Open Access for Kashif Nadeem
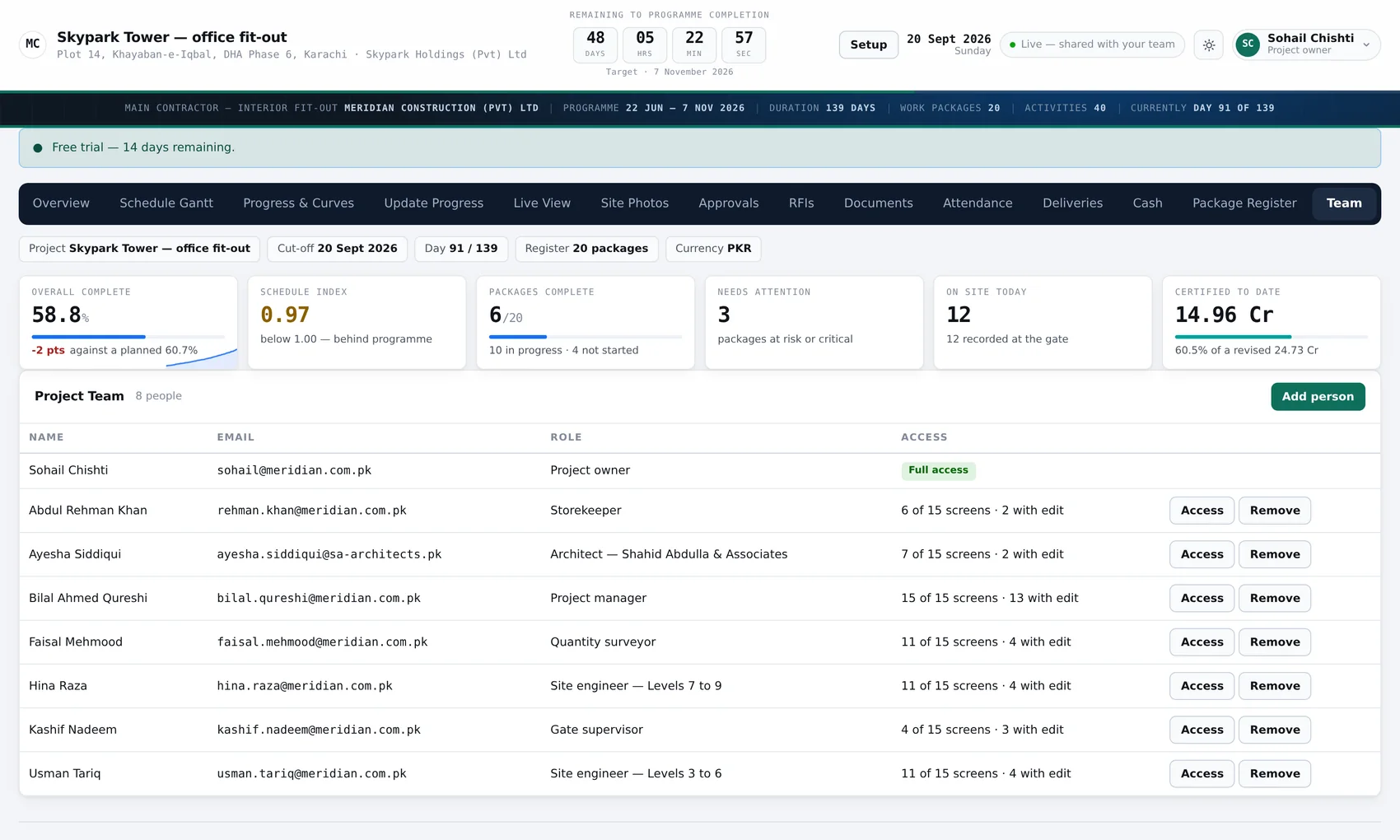Viewport: 1400px width, 840px height. (1202, 730)
